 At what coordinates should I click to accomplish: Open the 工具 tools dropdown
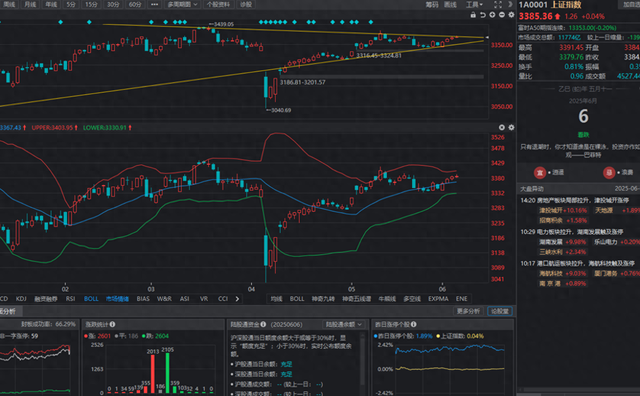(474, 4)
